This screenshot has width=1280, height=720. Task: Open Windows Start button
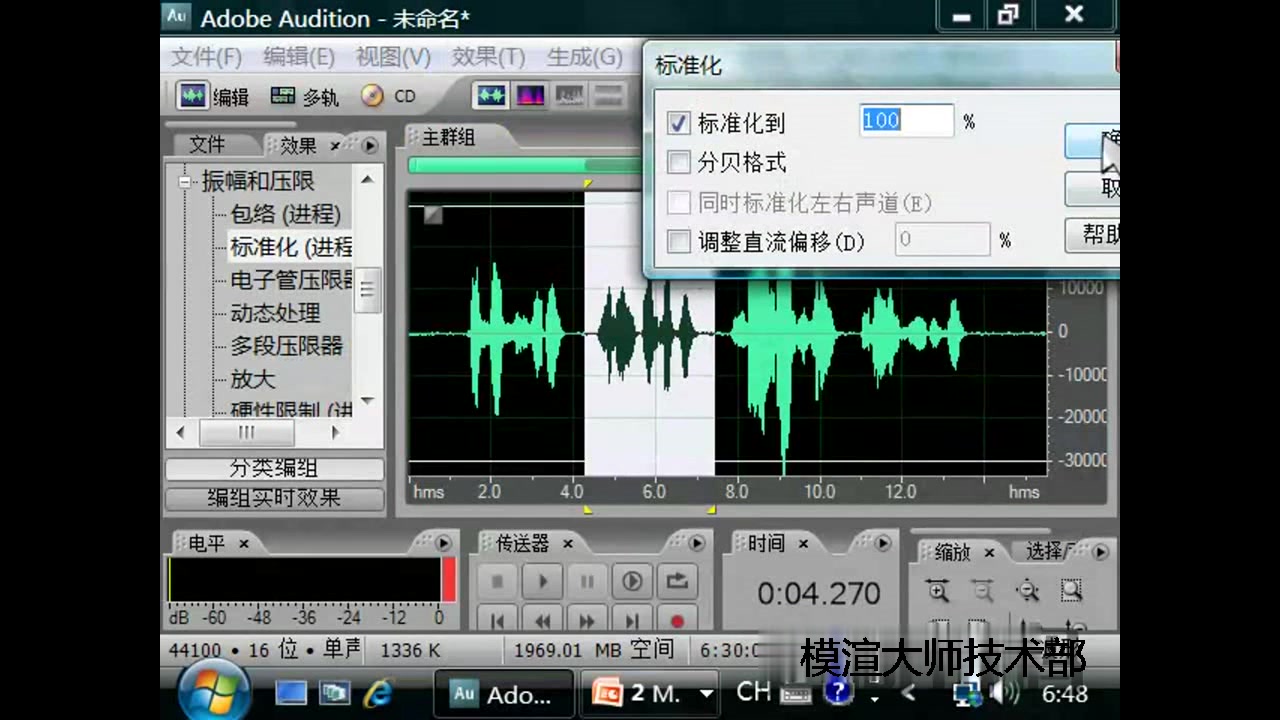click(x=214, y=692)
